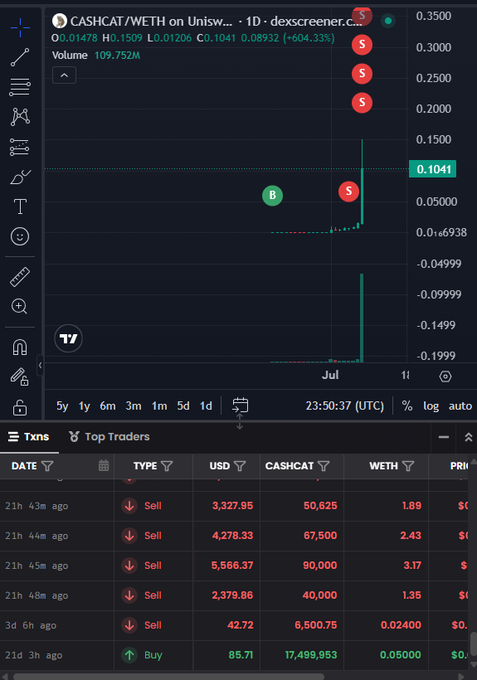Image resolution: width=477 pixels, height=680 pixels.
Task: Activate the zoom in tool
Action: (x=20, y=306)
